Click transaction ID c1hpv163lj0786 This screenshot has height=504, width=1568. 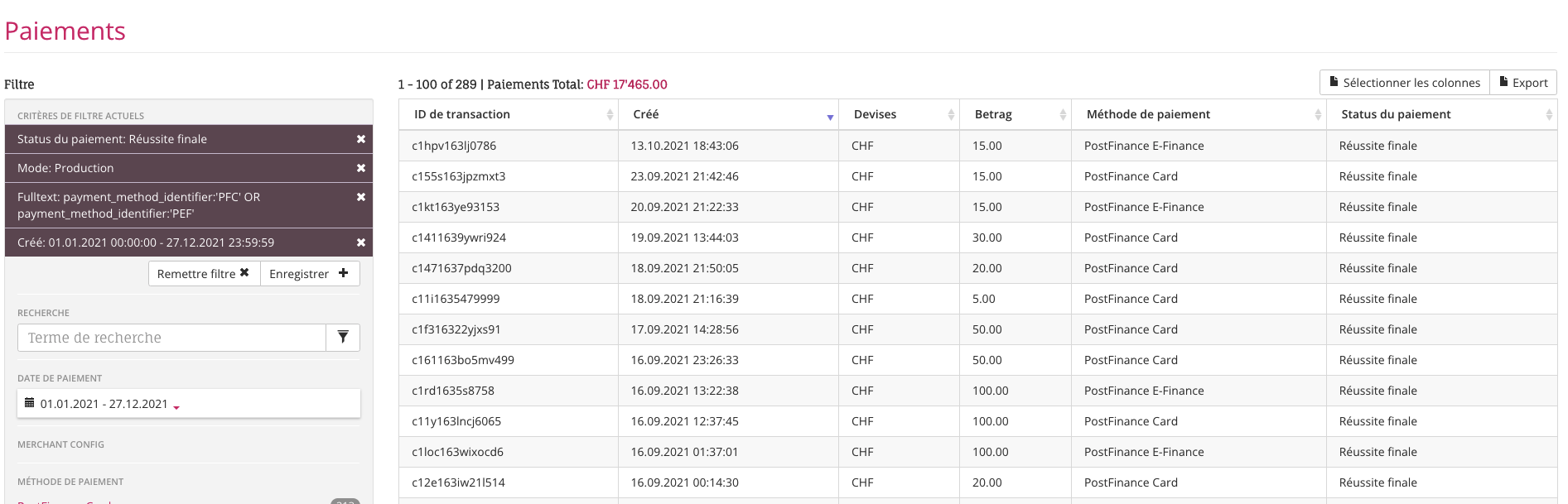(454, 146)
